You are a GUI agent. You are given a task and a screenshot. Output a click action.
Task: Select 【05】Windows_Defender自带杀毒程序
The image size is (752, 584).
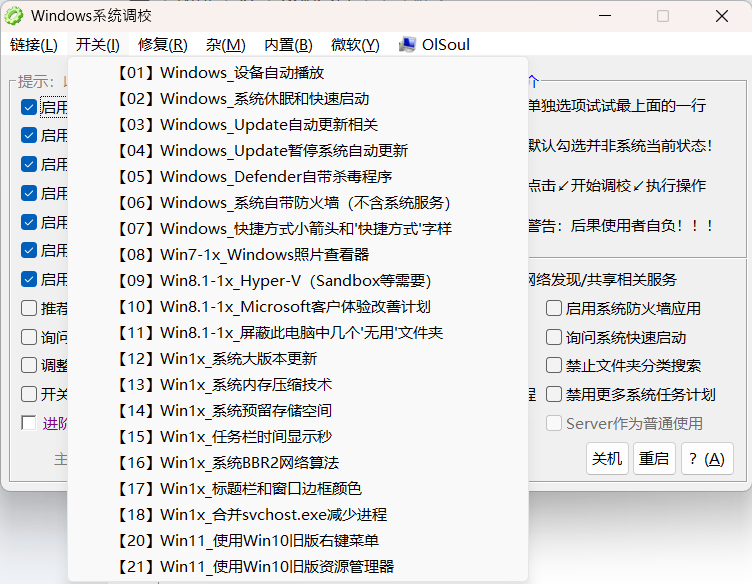[298, 176]
